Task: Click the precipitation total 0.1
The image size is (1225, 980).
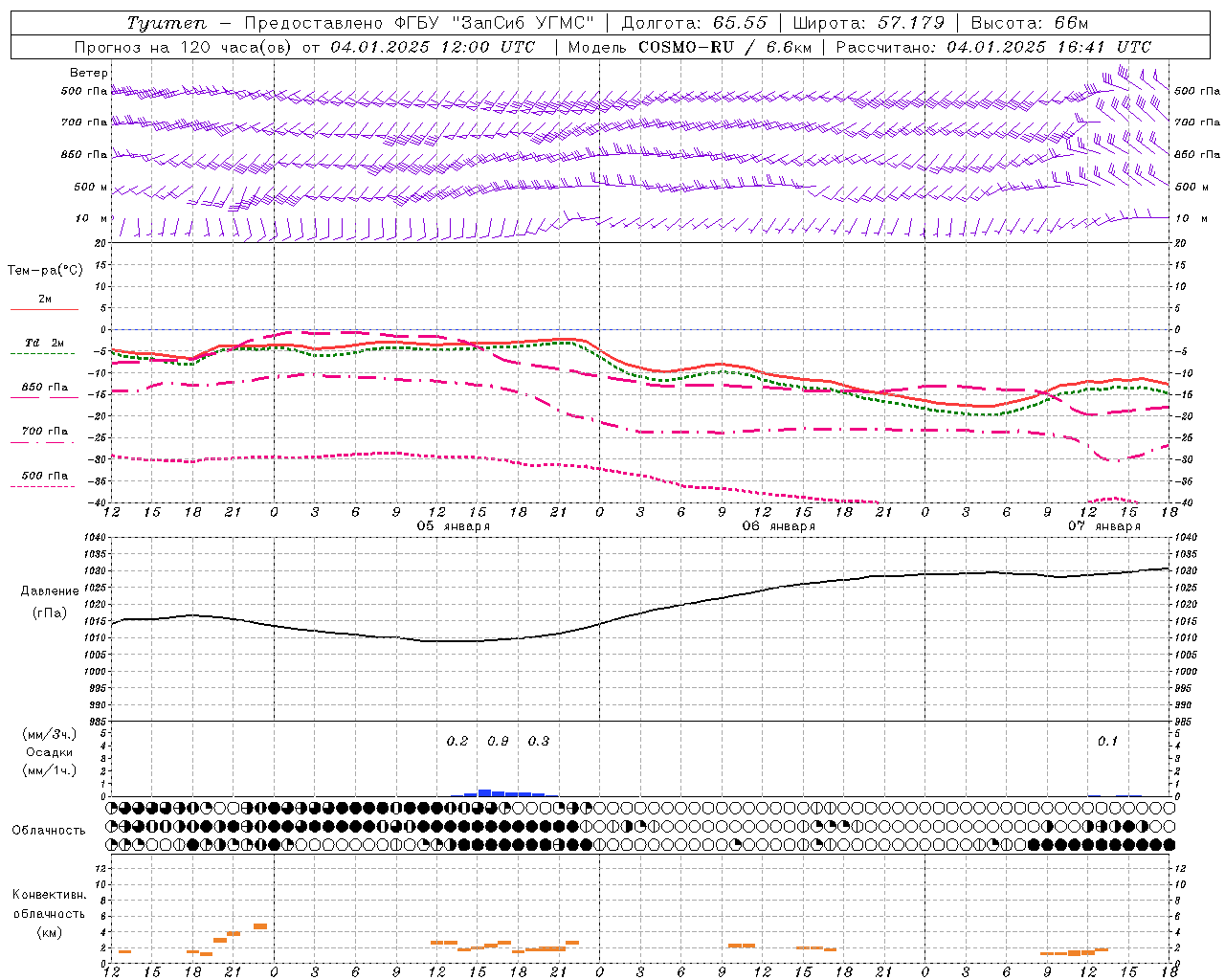Action: [x=1107, y=742]
